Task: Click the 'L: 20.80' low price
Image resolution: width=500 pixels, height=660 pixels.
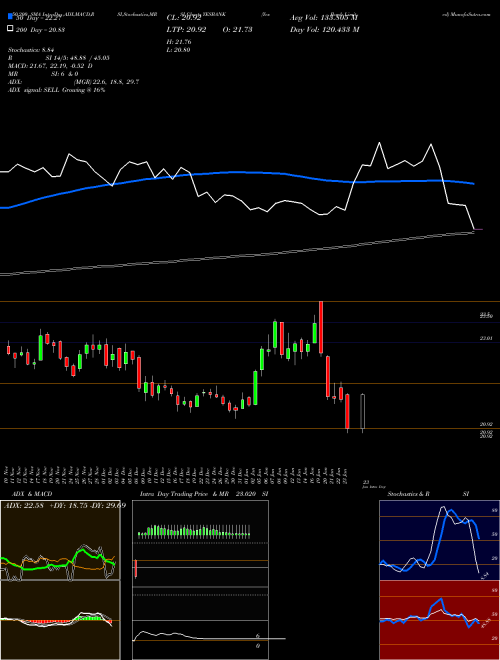Action: click(178, 50)
